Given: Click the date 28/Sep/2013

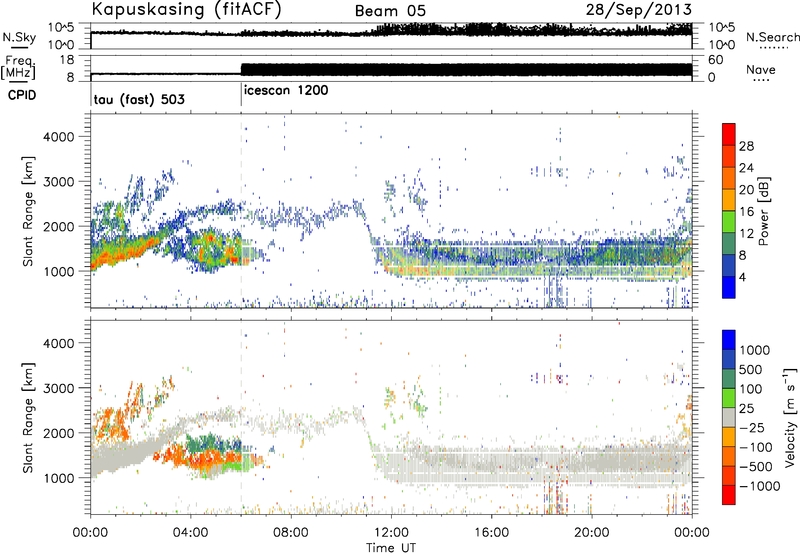Looking at the screenshot, I should coord(638,9).
